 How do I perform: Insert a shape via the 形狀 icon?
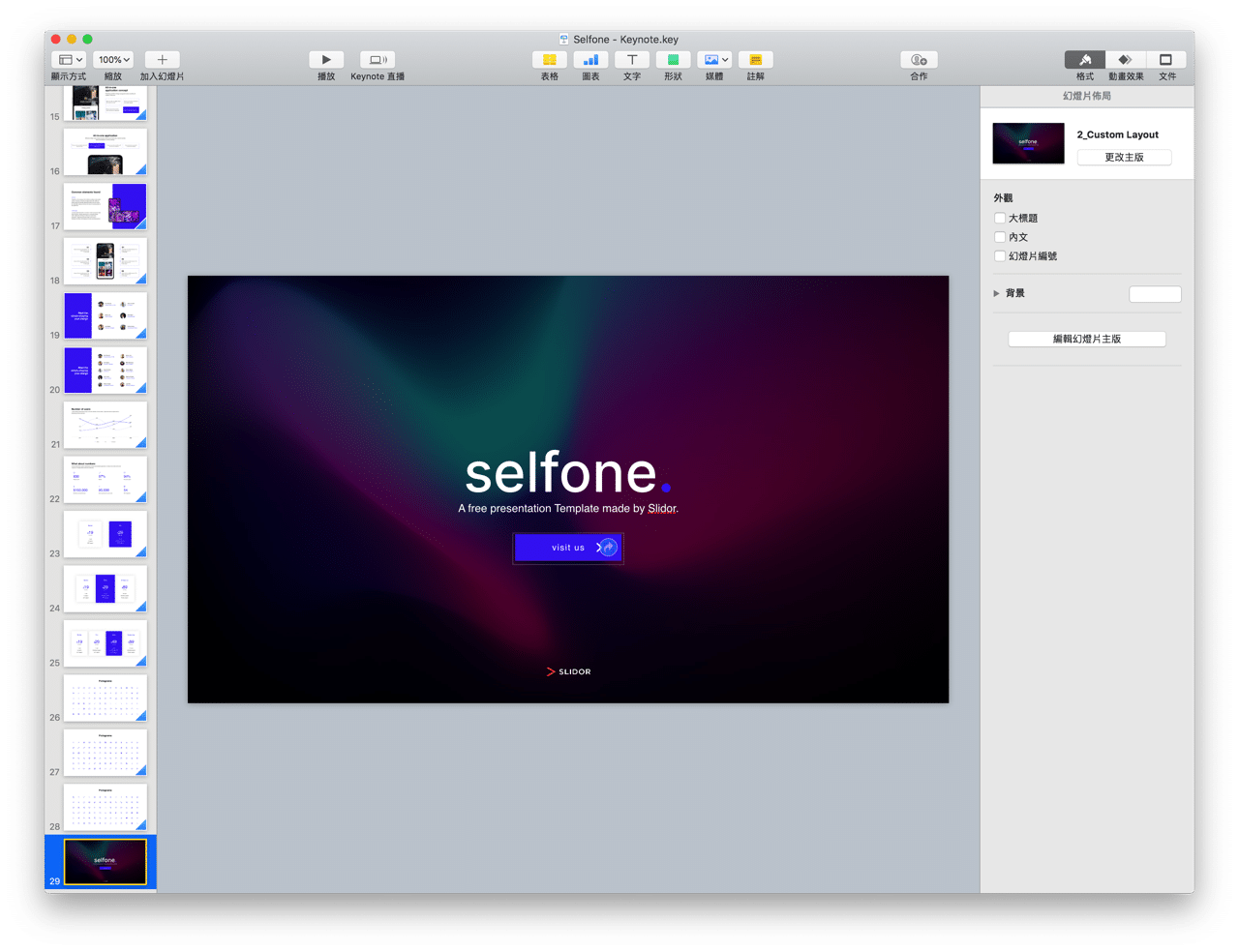(x=673, y=60)
